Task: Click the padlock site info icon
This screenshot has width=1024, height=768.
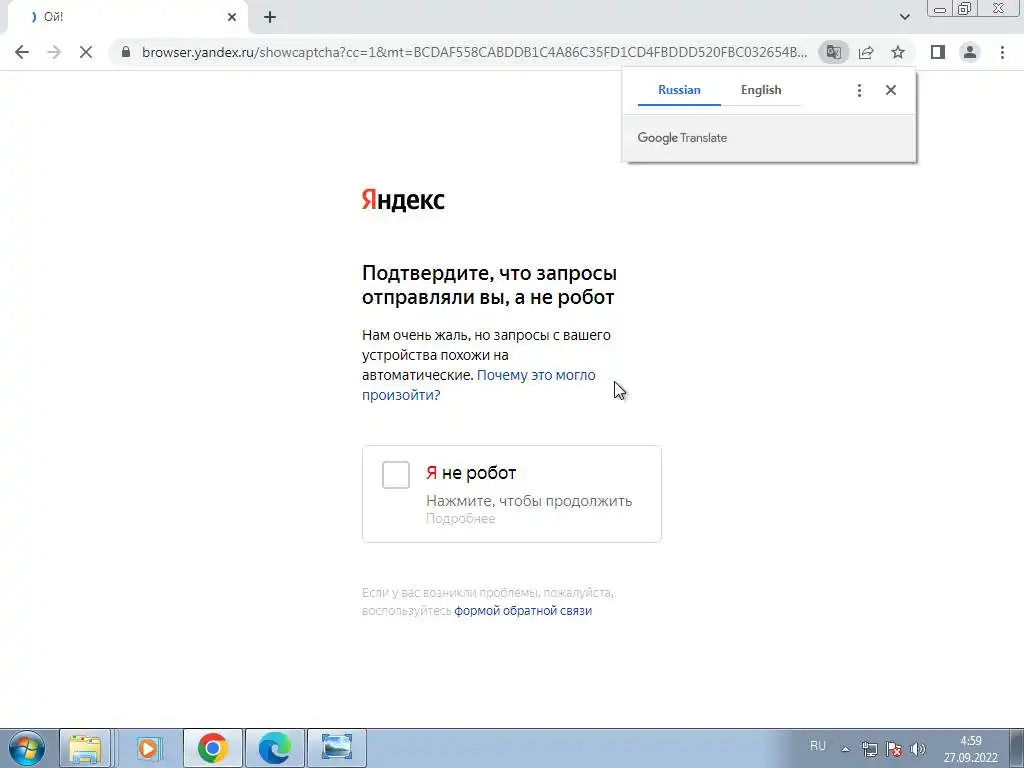Action: (126, 52)
